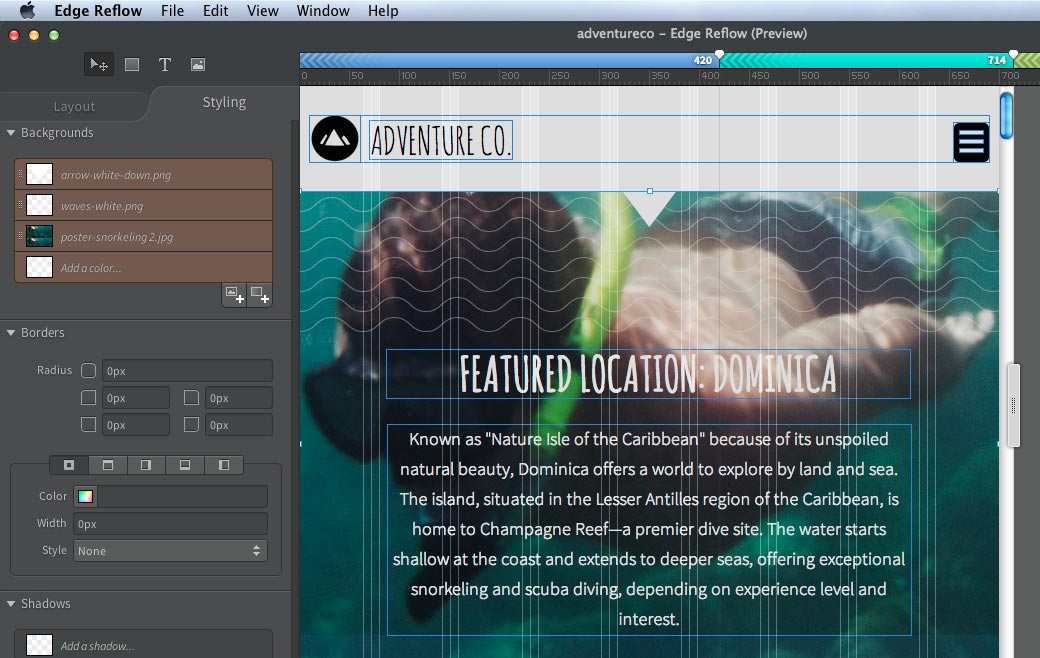Screen dimensions: 1040x658
Task: Select waves-white.png background layer
Action: 143,206
